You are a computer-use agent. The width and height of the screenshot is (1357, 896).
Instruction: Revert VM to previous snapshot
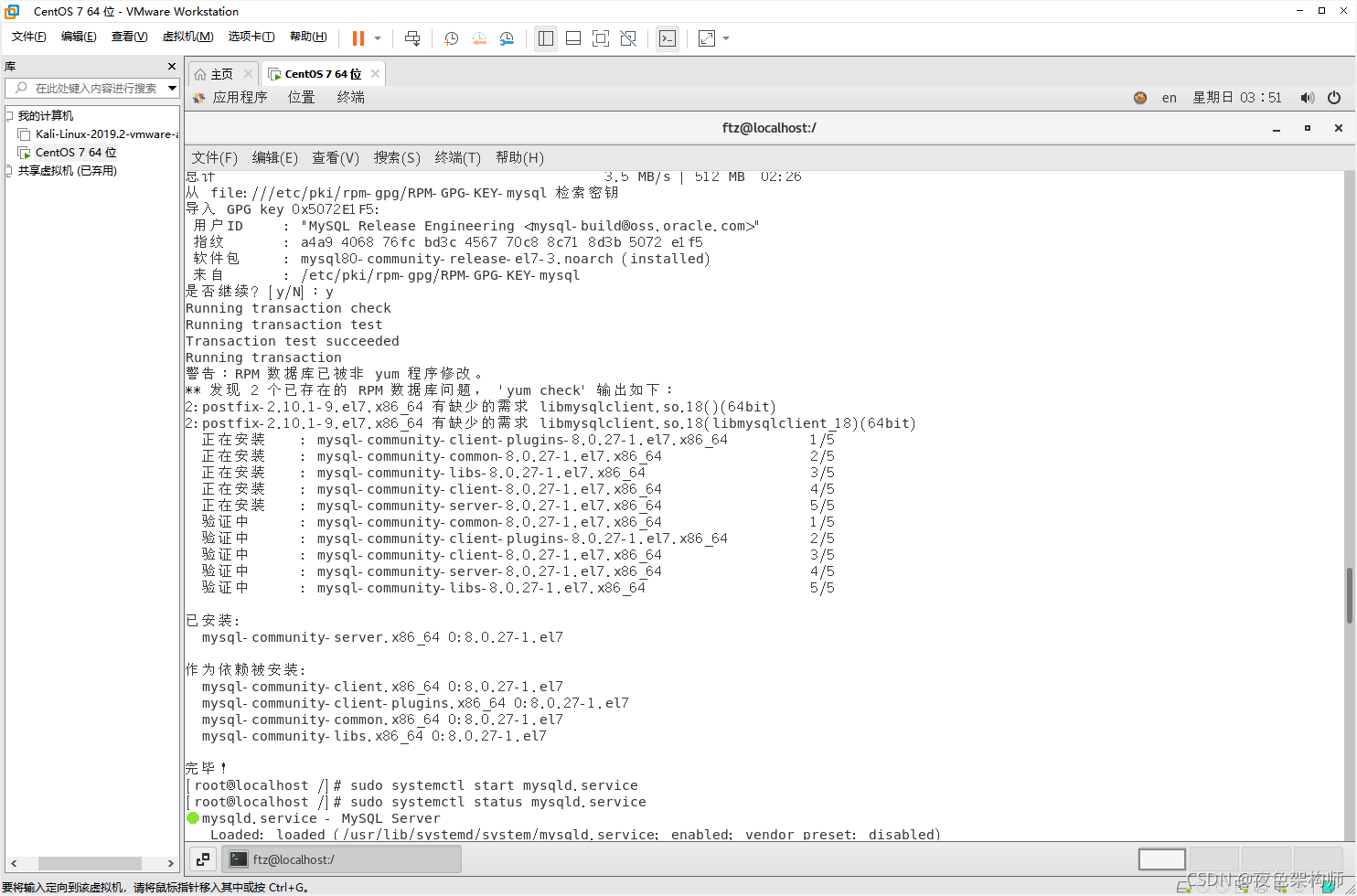pyautogui.click(x=479, y=38)
